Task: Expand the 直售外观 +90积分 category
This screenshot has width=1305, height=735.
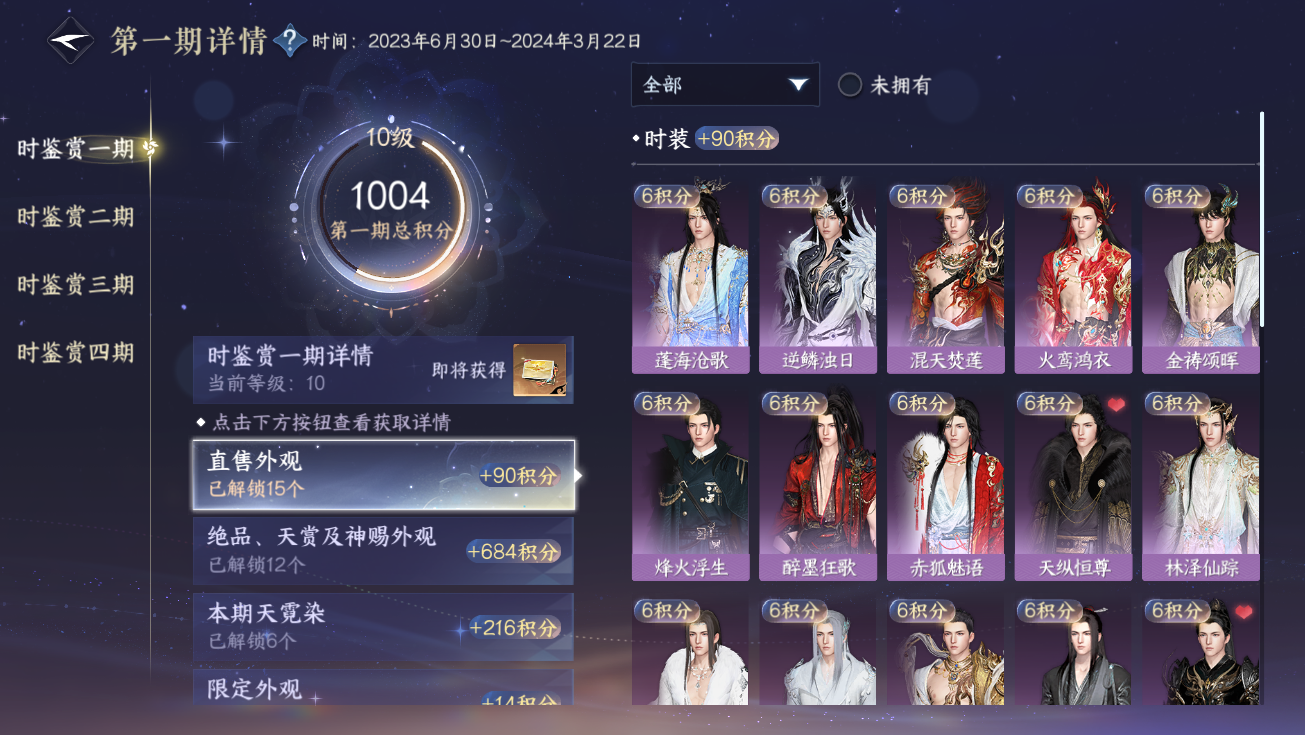Action: (x=384, y=474)
